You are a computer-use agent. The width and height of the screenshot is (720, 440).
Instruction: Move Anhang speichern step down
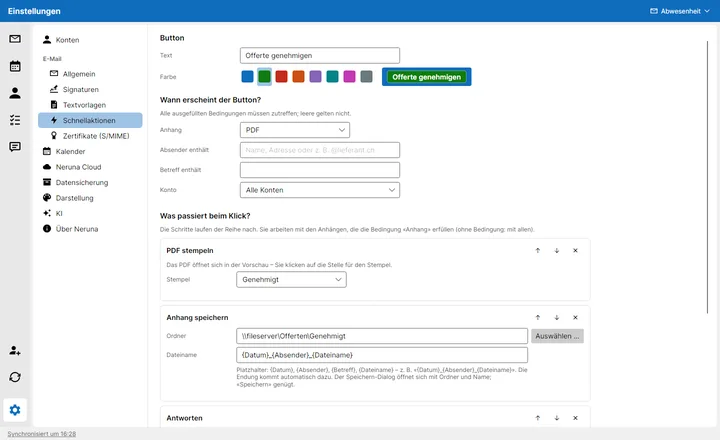pyautogui.click(x=557, y=317)
